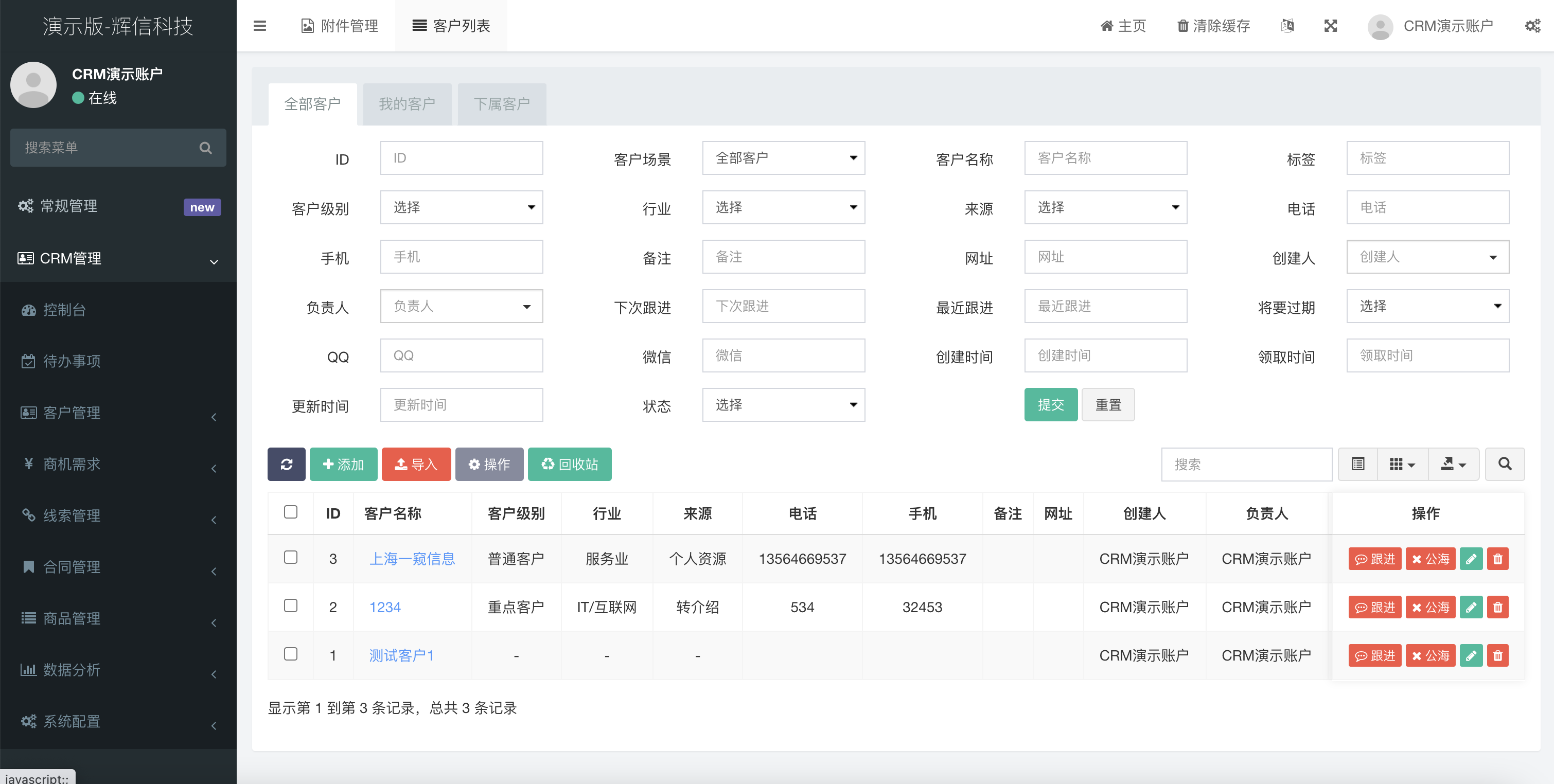The height and width of the screenshot is (784, 1554).
Task: Check the checkbox for row ID 3
Action: (291, 557)
